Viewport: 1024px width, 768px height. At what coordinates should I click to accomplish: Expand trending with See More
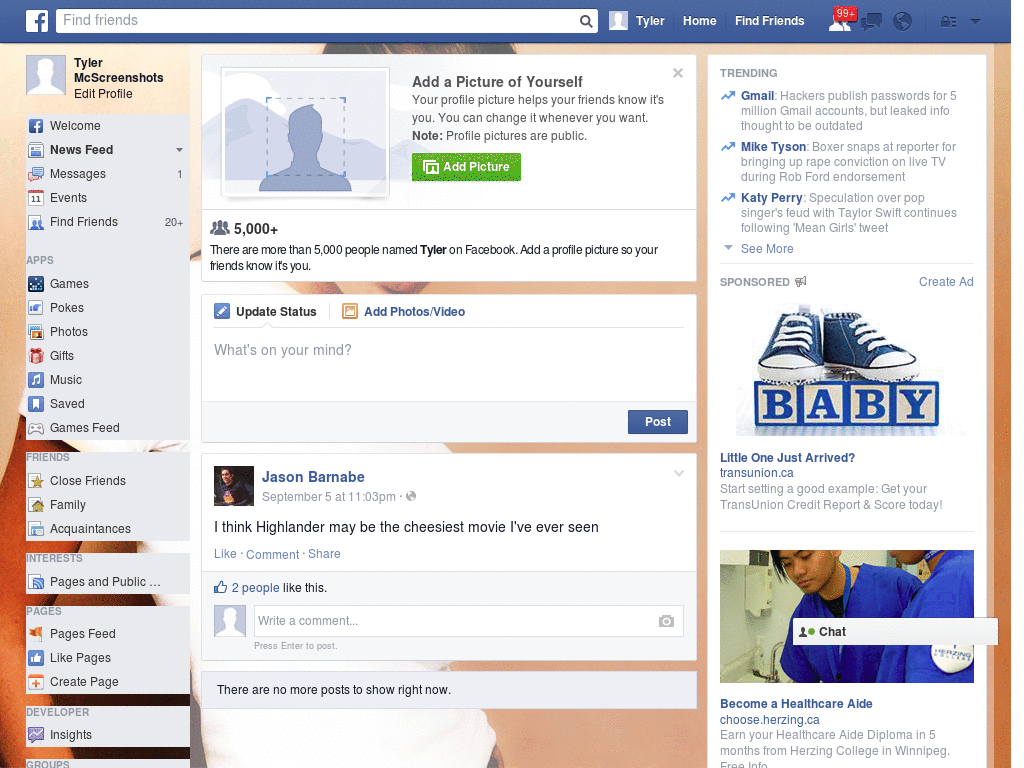767,249
